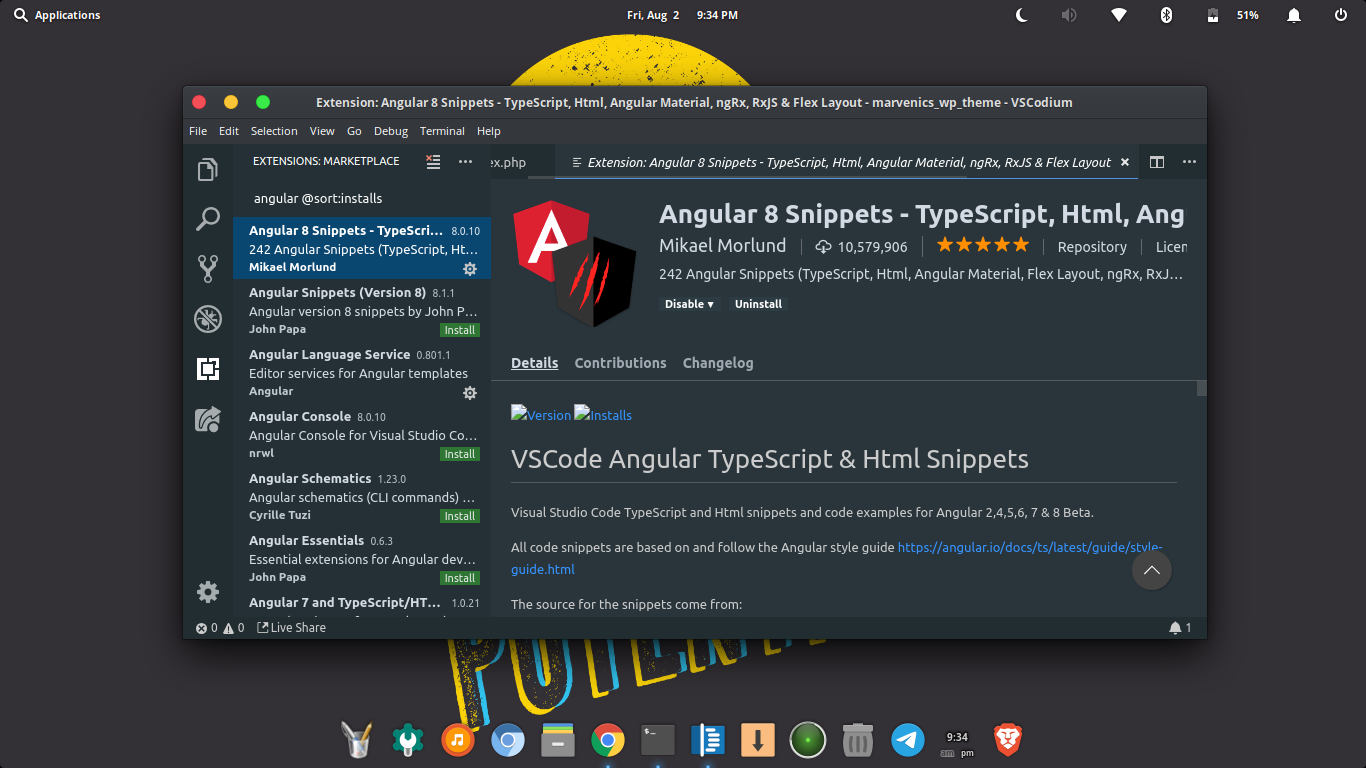The image size is (1366, 768).
Task: Open the Debug view icon
Action: click(208, 319)
